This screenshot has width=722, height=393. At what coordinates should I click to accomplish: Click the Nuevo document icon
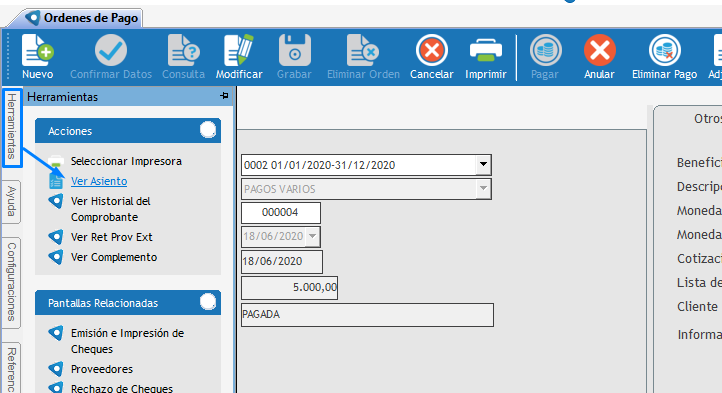pyautogui.click(x=37, y=50)
